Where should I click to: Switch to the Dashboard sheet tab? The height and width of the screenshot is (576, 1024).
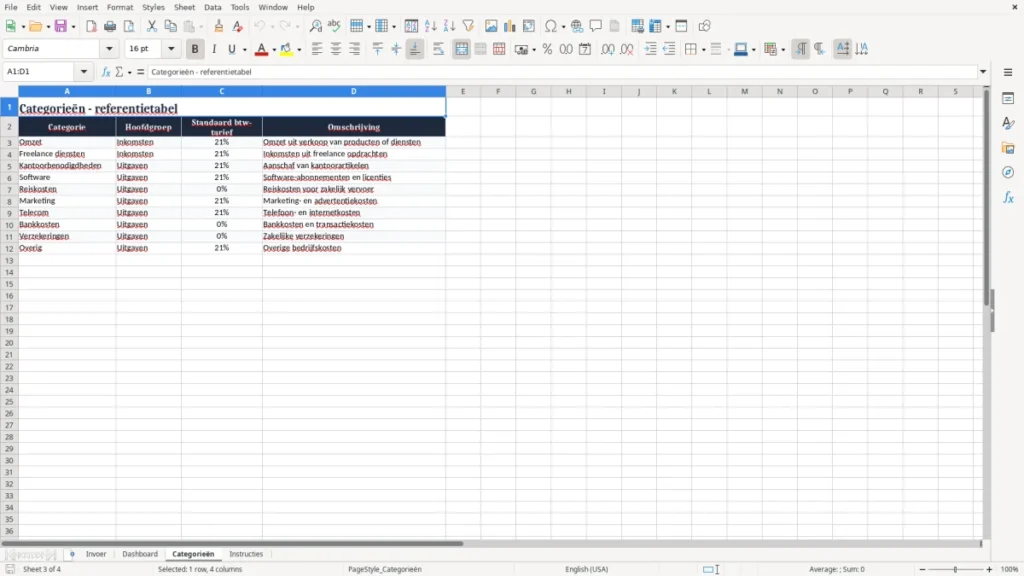coord(140,554)
